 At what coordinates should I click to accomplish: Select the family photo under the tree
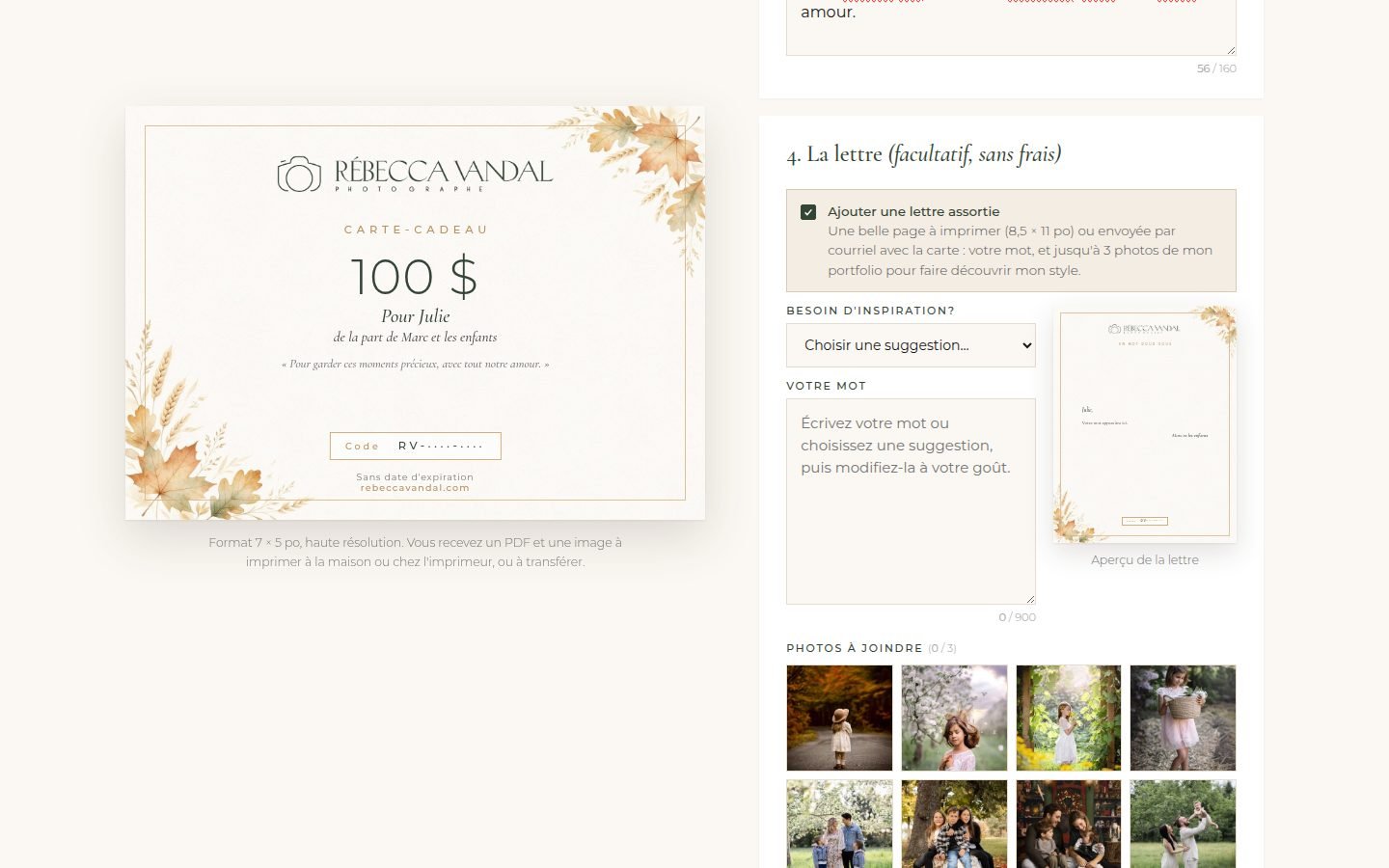[x=954, y=824]
